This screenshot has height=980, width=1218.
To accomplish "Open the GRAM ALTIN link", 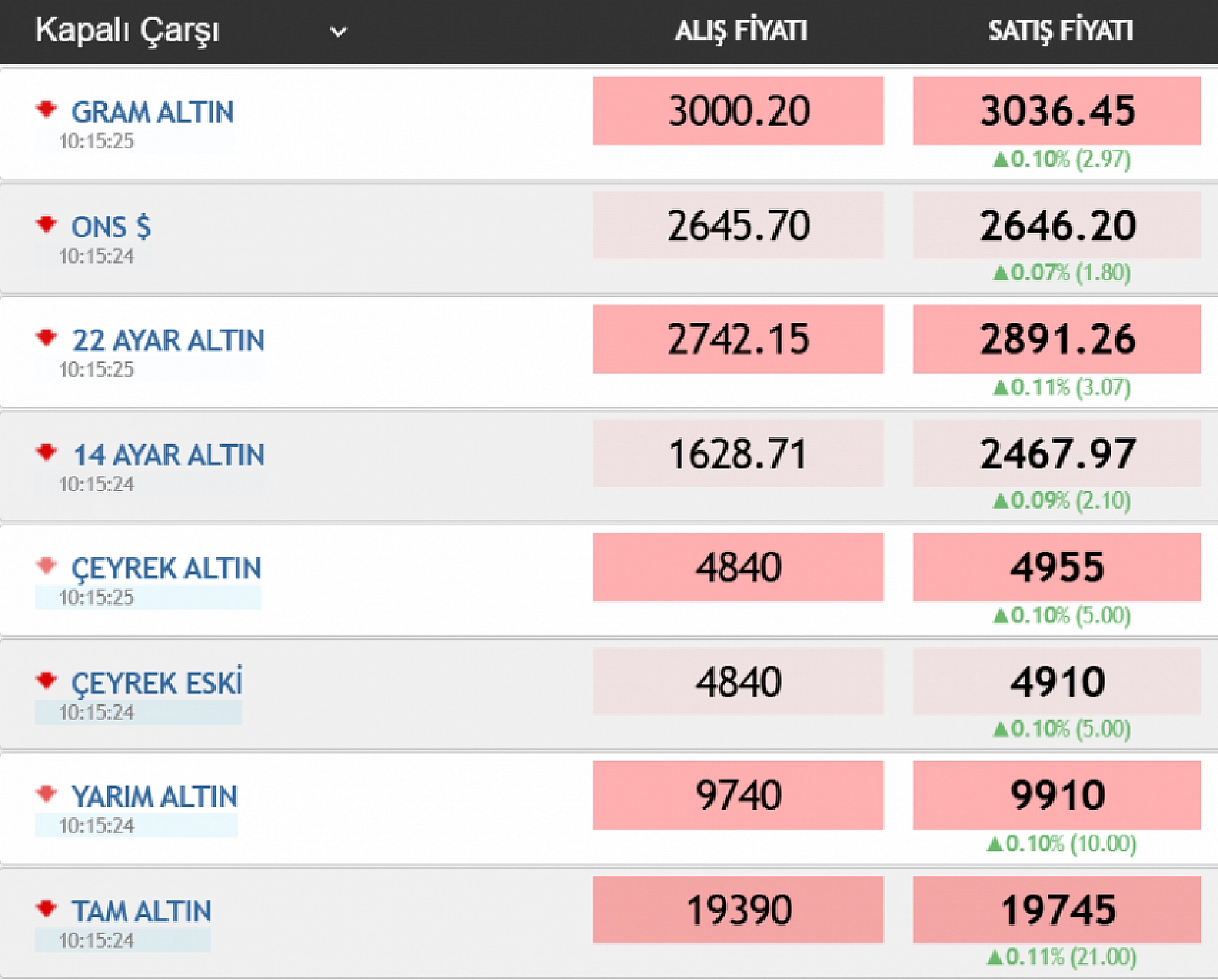I will coord(153,112).
